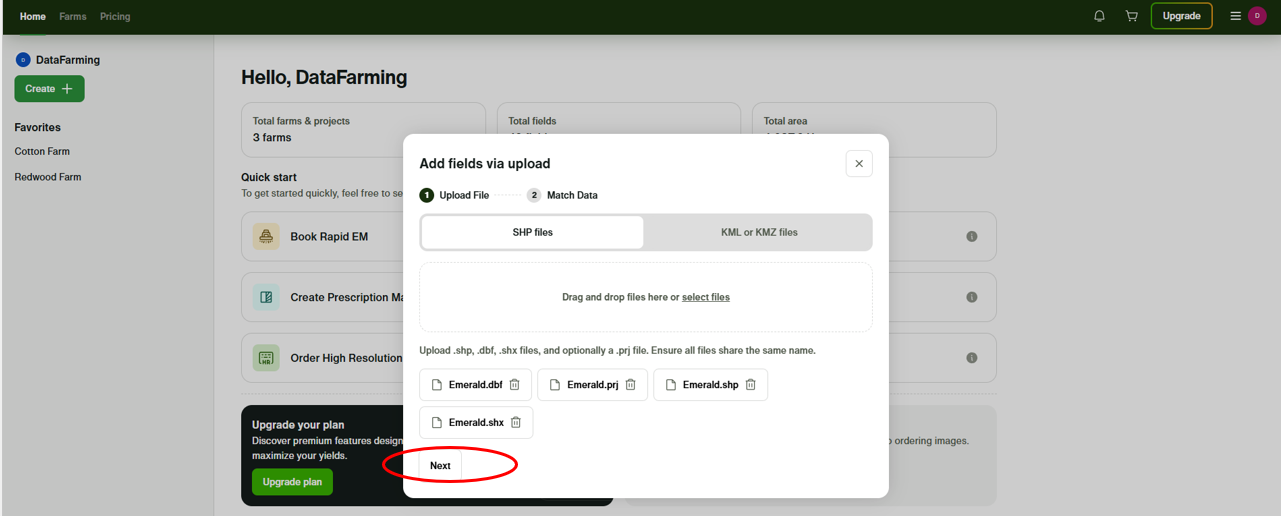Click the Emerald.shp file document icon
This screenshot has height=516, width=1281.
click(x=671, y=385)
